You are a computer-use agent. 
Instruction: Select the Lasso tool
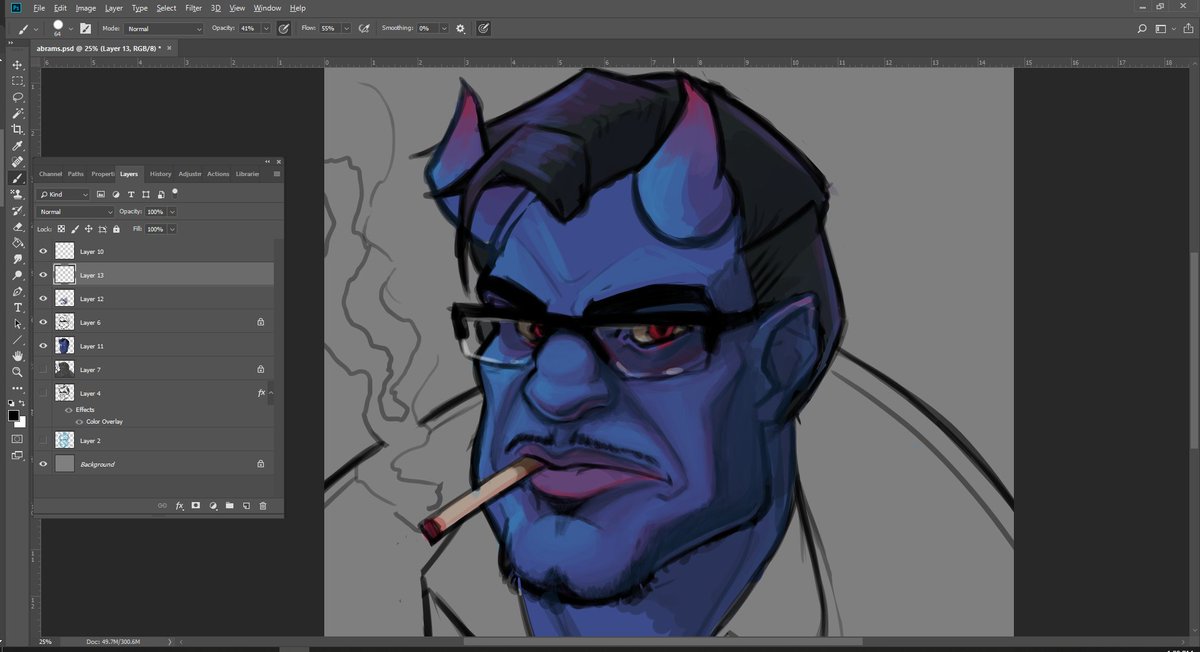pos(17,97)
